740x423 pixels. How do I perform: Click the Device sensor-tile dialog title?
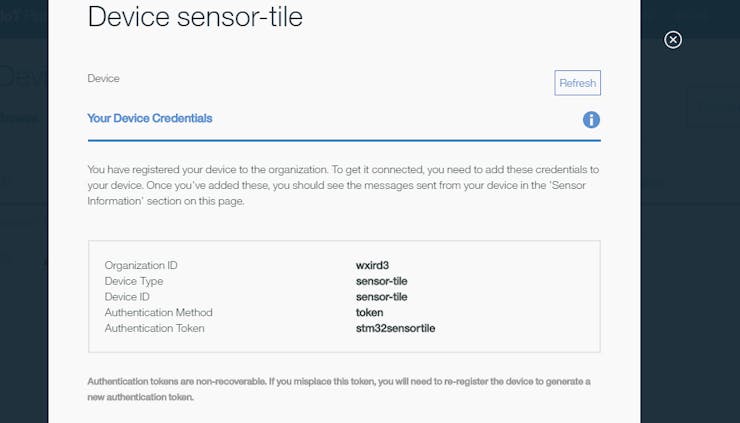[195, 17]
